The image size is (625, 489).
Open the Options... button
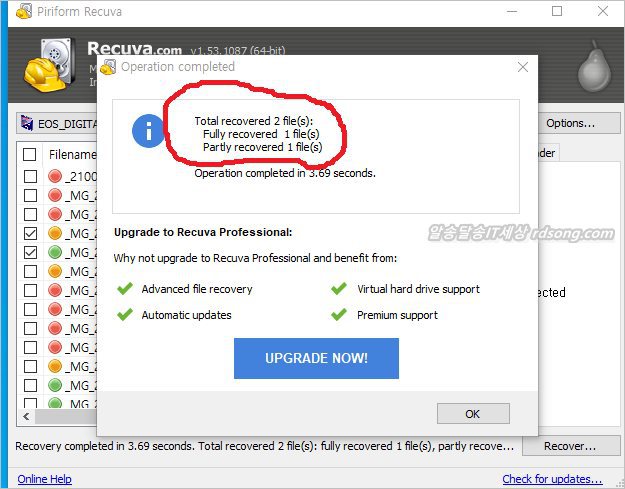(570, 123)
